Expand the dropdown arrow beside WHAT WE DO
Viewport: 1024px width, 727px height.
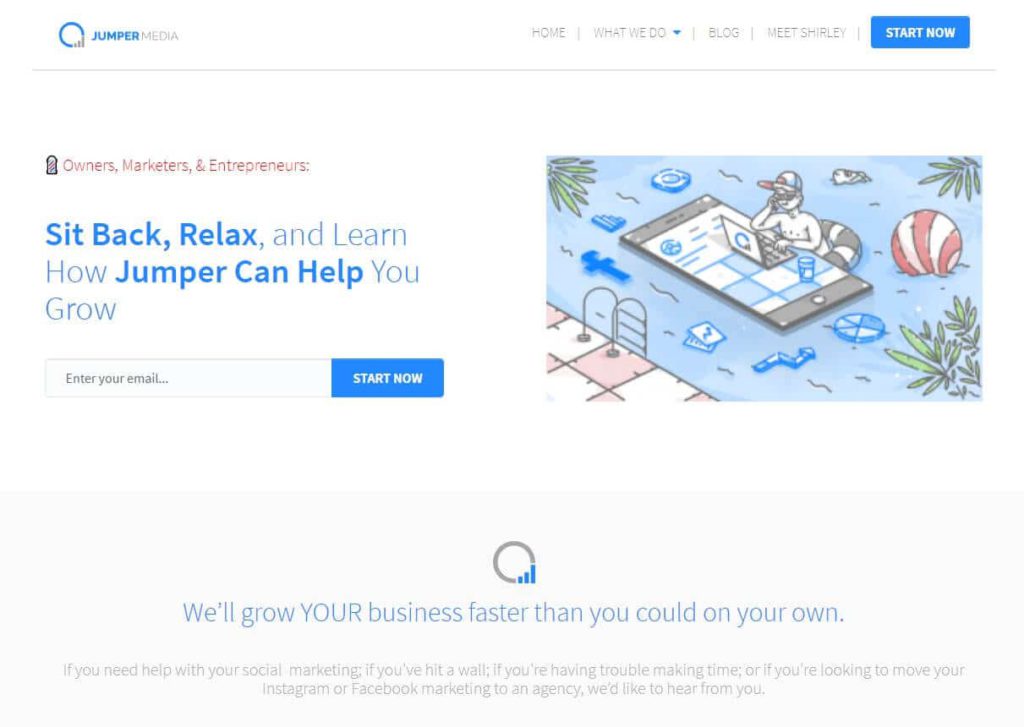[677, 33]
